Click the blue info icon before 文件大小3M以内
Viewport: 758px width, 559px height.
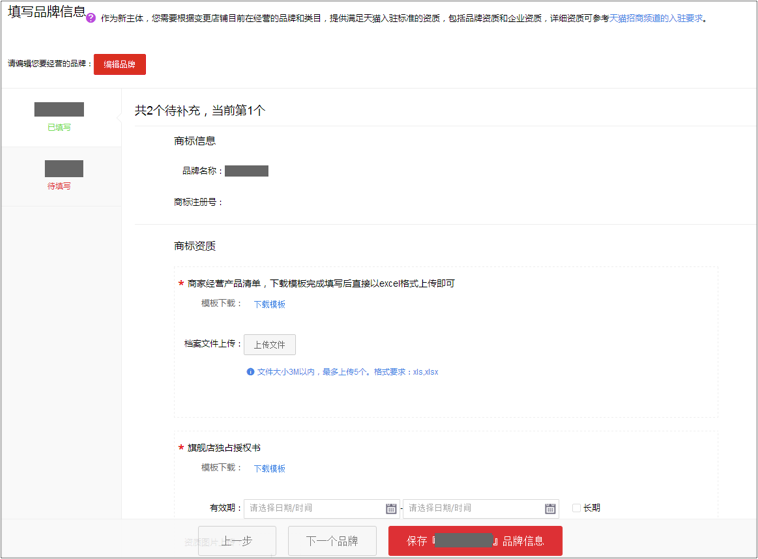250,372
